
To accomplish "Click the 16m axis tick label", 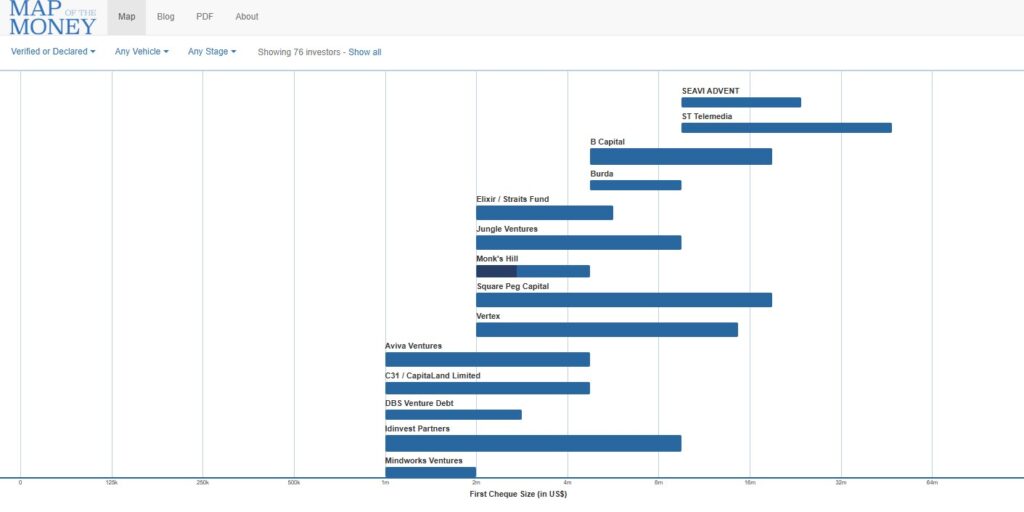I will tap(750, 483).
